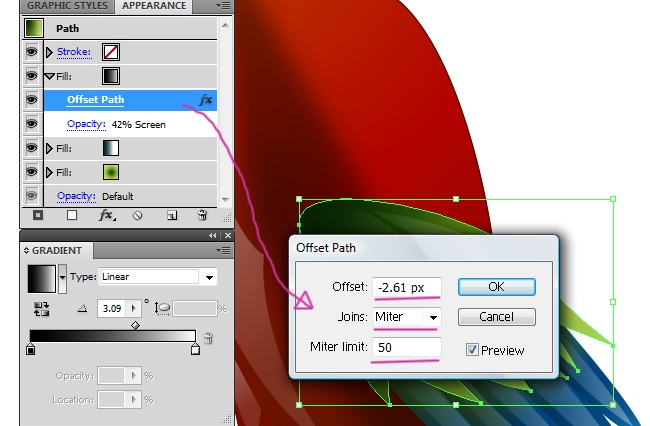This screenshot has width=650, height=426.
Task: Toggle visibility of the Offset Path effect
Action: pyautogui.click(x=31, y=100)
